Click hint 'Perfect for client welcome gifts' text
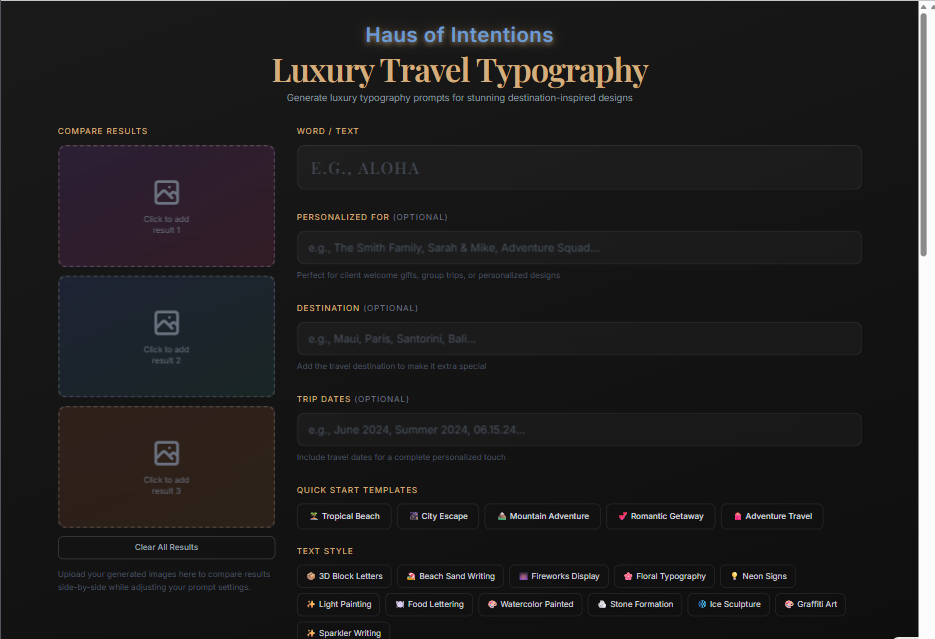Image resolution: width=935 pixels, height=639 pixels. point(428,275)
